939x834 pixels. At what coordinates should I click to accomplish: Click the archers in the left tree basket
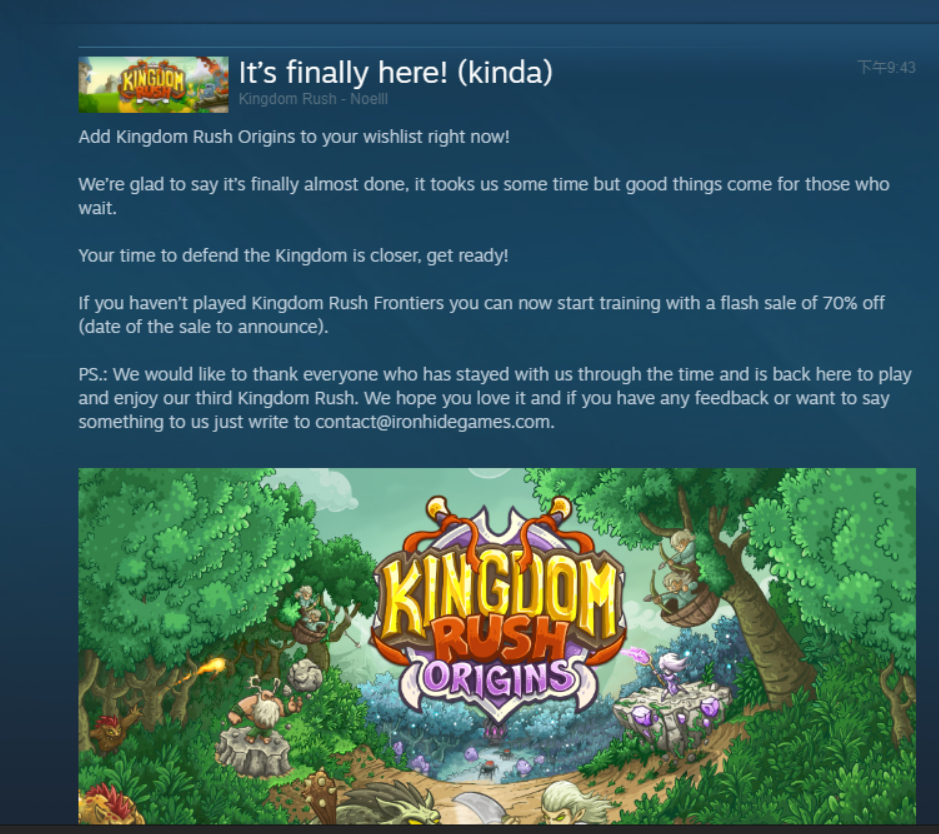312,615
